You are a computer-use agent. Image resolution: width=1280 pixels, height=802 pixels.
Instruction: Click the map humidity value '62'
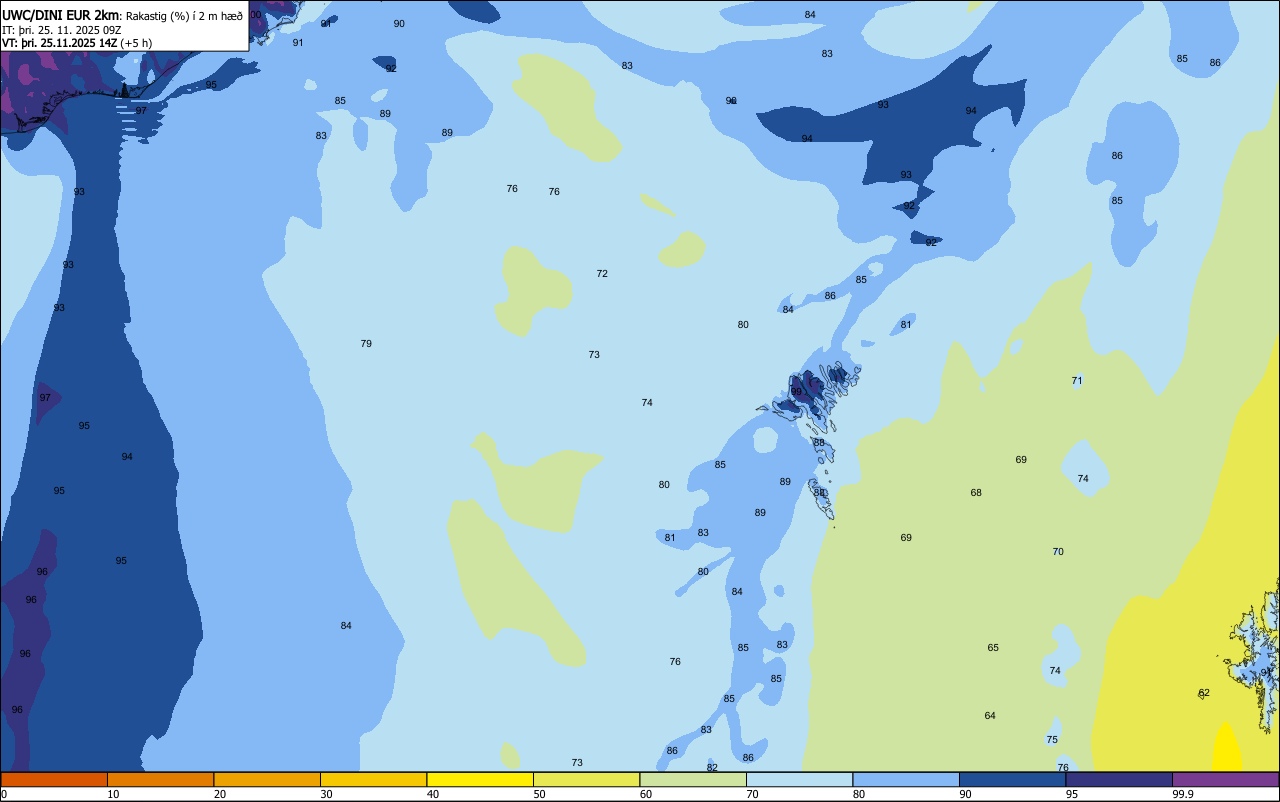(x=1204, y=693)
